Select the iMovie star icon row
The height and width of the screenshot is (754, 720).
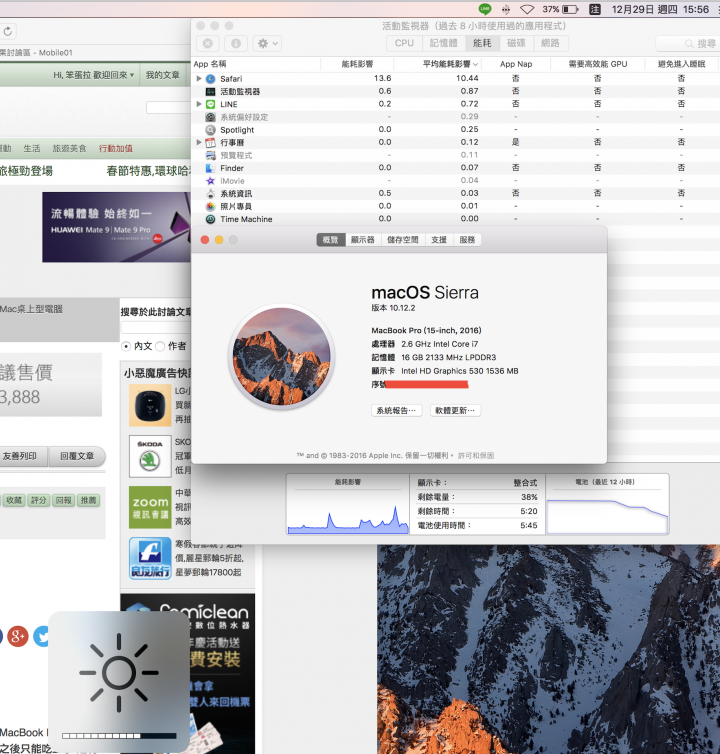pyautogui.click(x=210, y=181)
